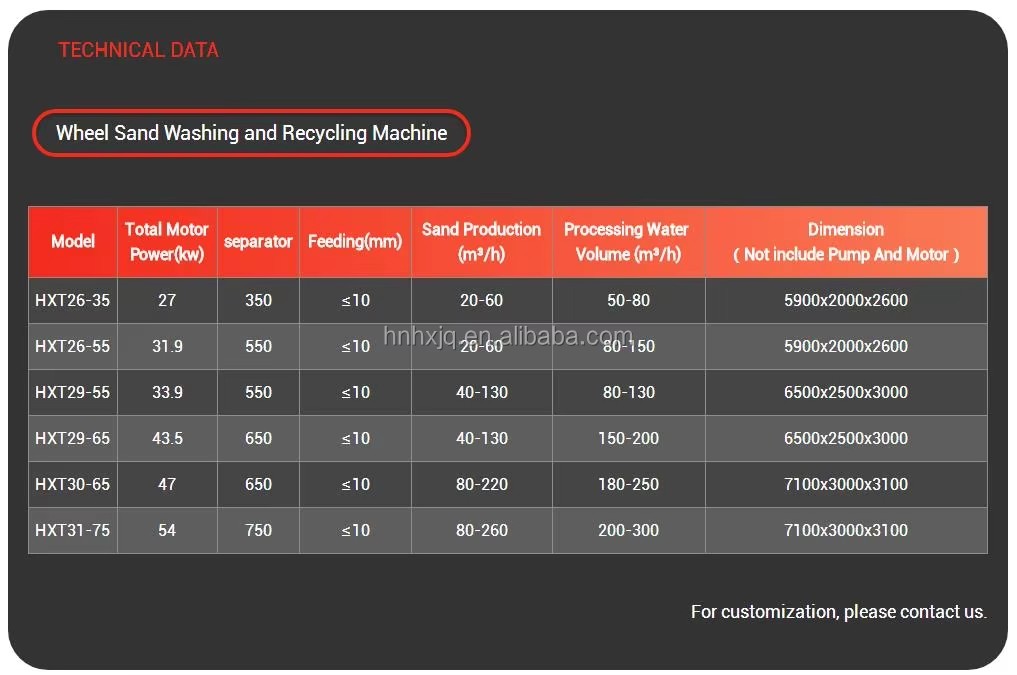Image resolution: width=1017 pixels, height=675 pixels.
Task: Click dimension 7100x3000x3100 in HXT31-75 row
Action: 846,530
